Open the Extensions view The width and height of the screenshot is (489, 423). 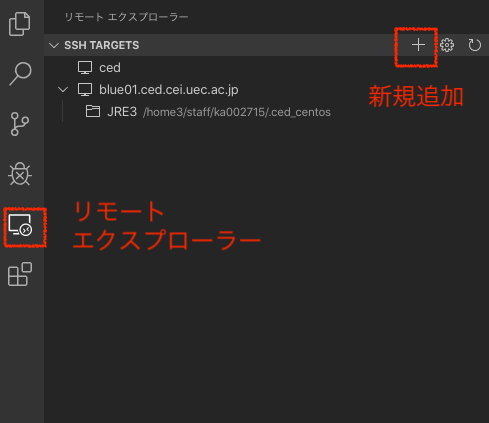coord(20,274)
